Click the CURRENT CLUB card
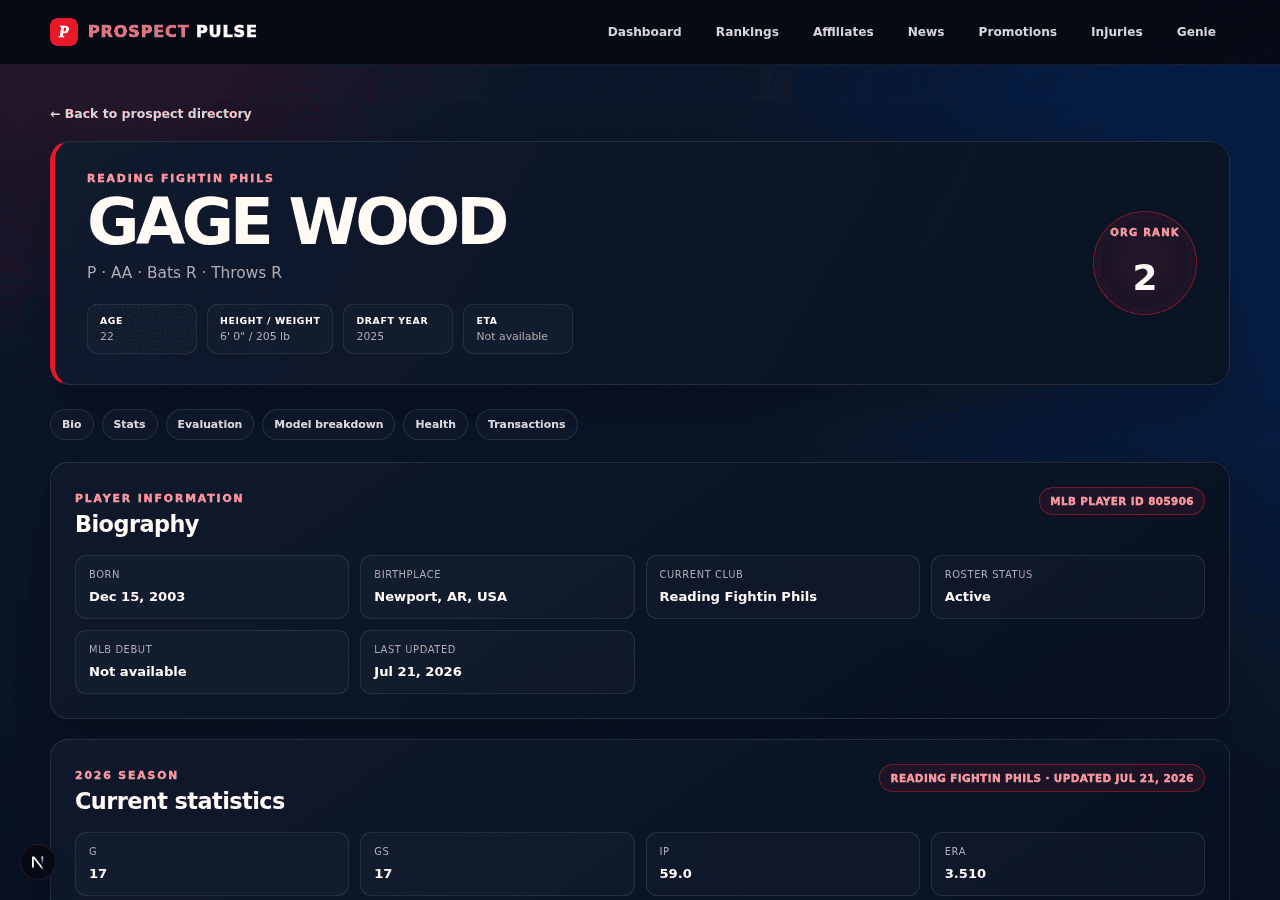Image resolution: width=1280 pixels, height=900 pixels. pyautogui.click(x=783, y=587)
